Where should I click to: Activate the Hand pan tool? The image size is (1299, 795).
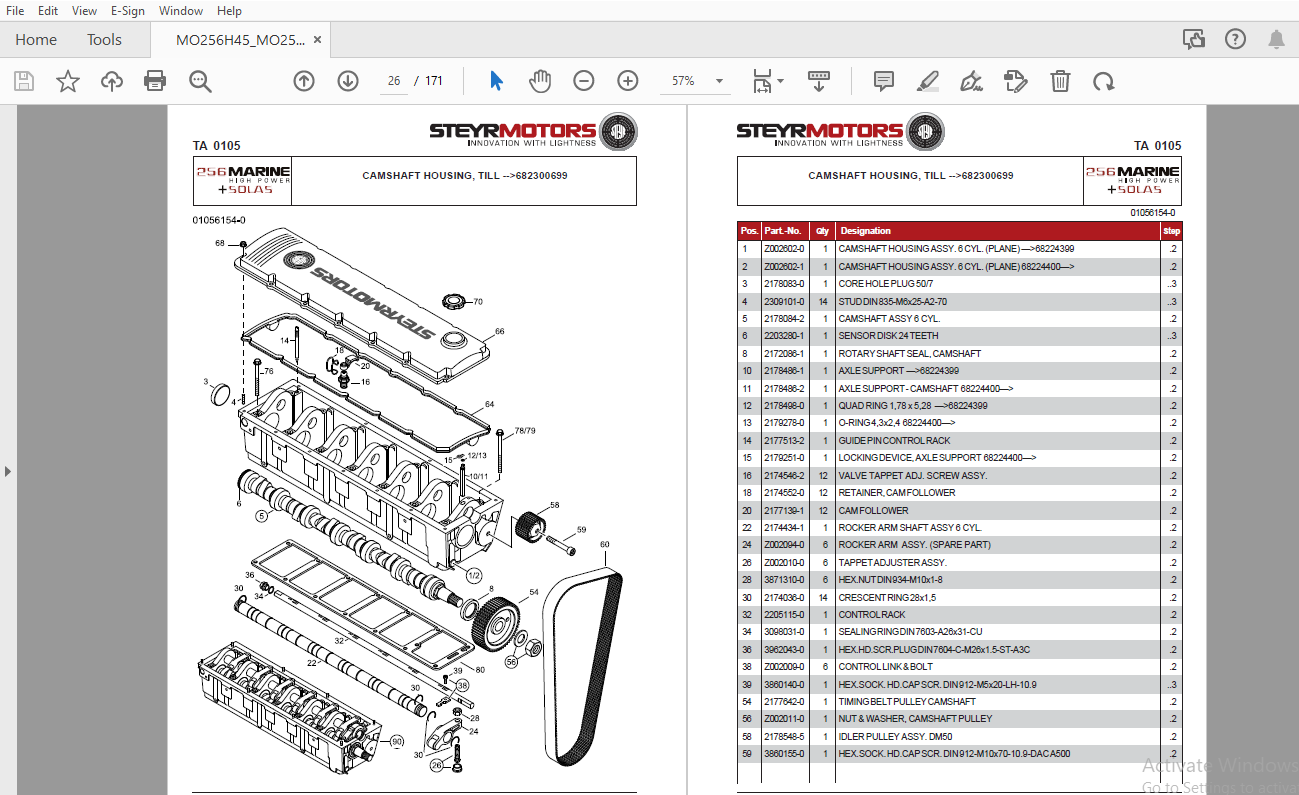pyautogui.click(x=540, y=81)
